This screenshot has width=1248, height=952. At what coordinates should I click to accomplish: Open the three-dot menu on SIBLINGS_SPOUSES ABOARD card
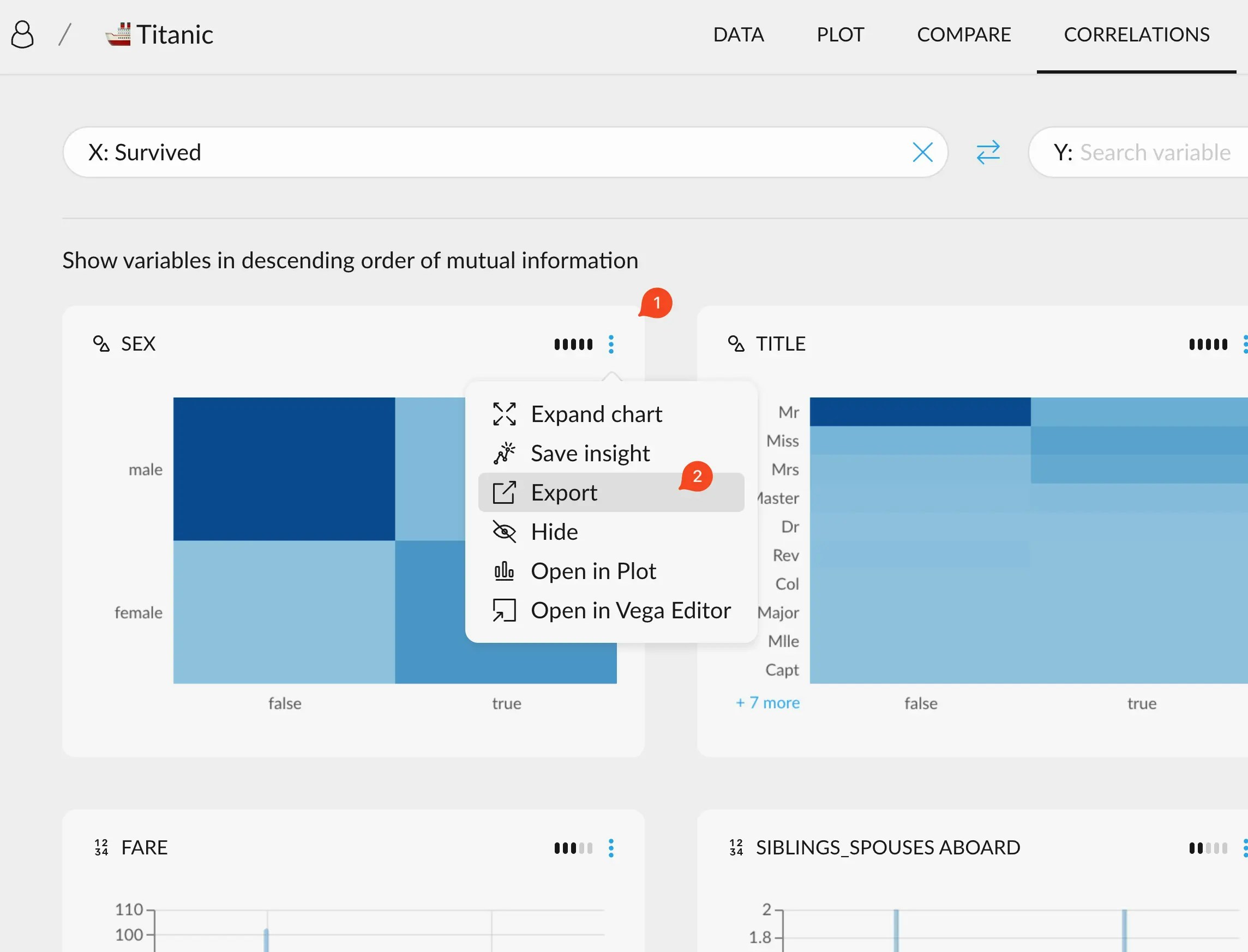pyautogui.click(x=1245, y=848)
